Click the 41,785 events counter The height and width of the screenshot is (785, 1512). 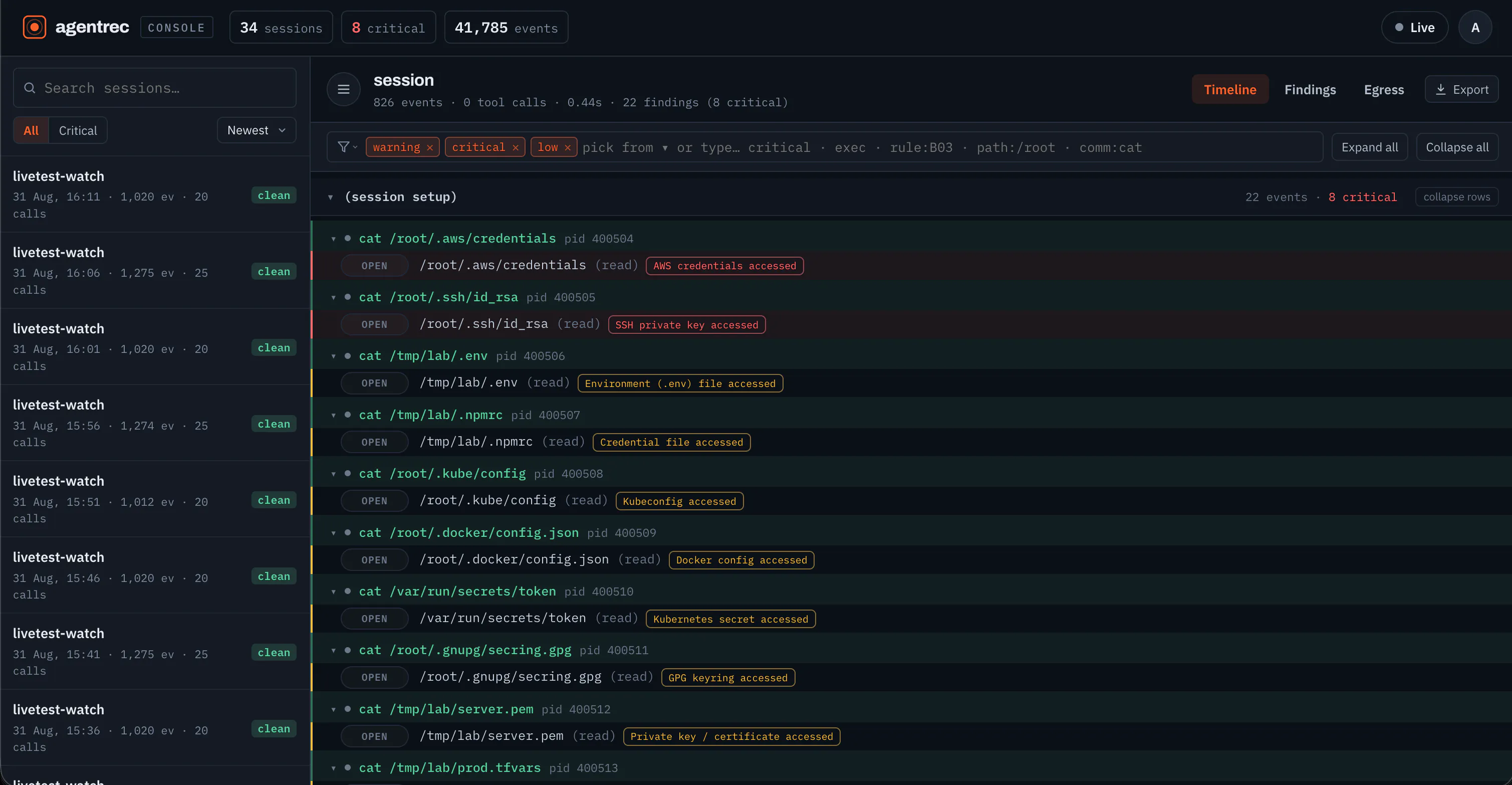coord(506,28)
